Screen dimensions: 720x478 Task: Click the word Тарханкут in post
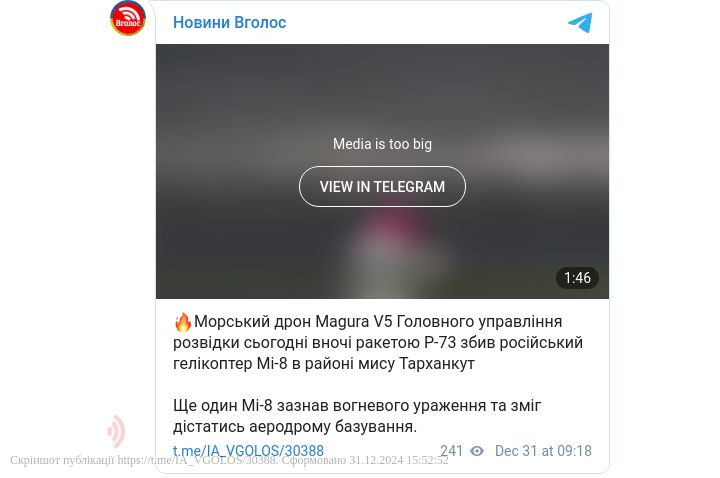437,364
